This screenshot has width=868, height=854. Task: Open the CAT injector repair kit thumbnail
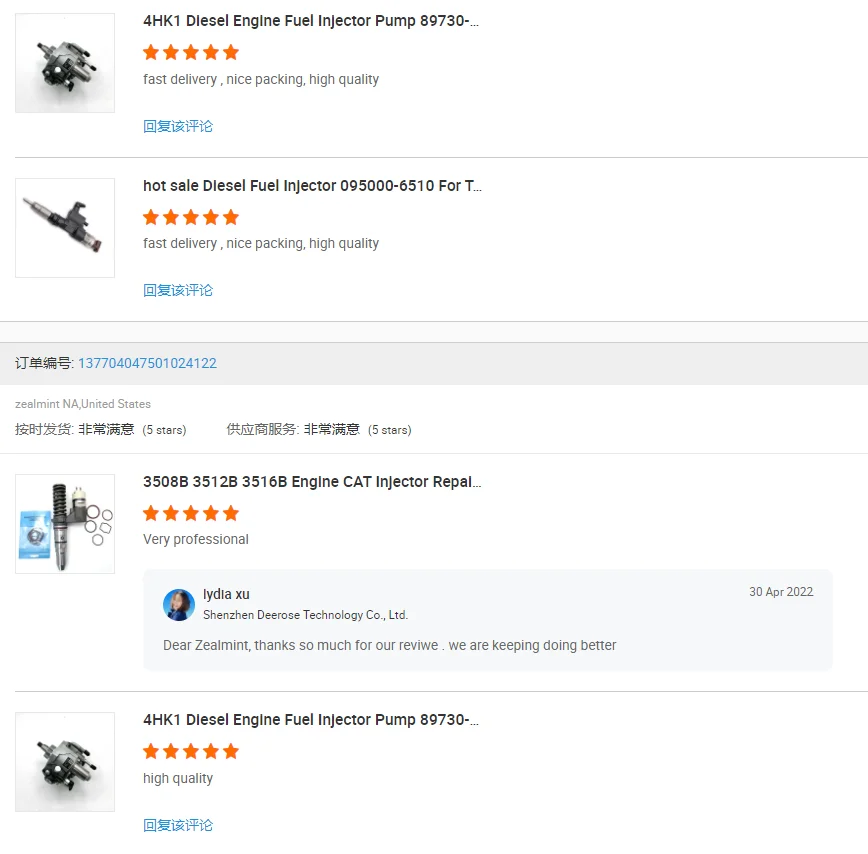(x=65, y=524)
